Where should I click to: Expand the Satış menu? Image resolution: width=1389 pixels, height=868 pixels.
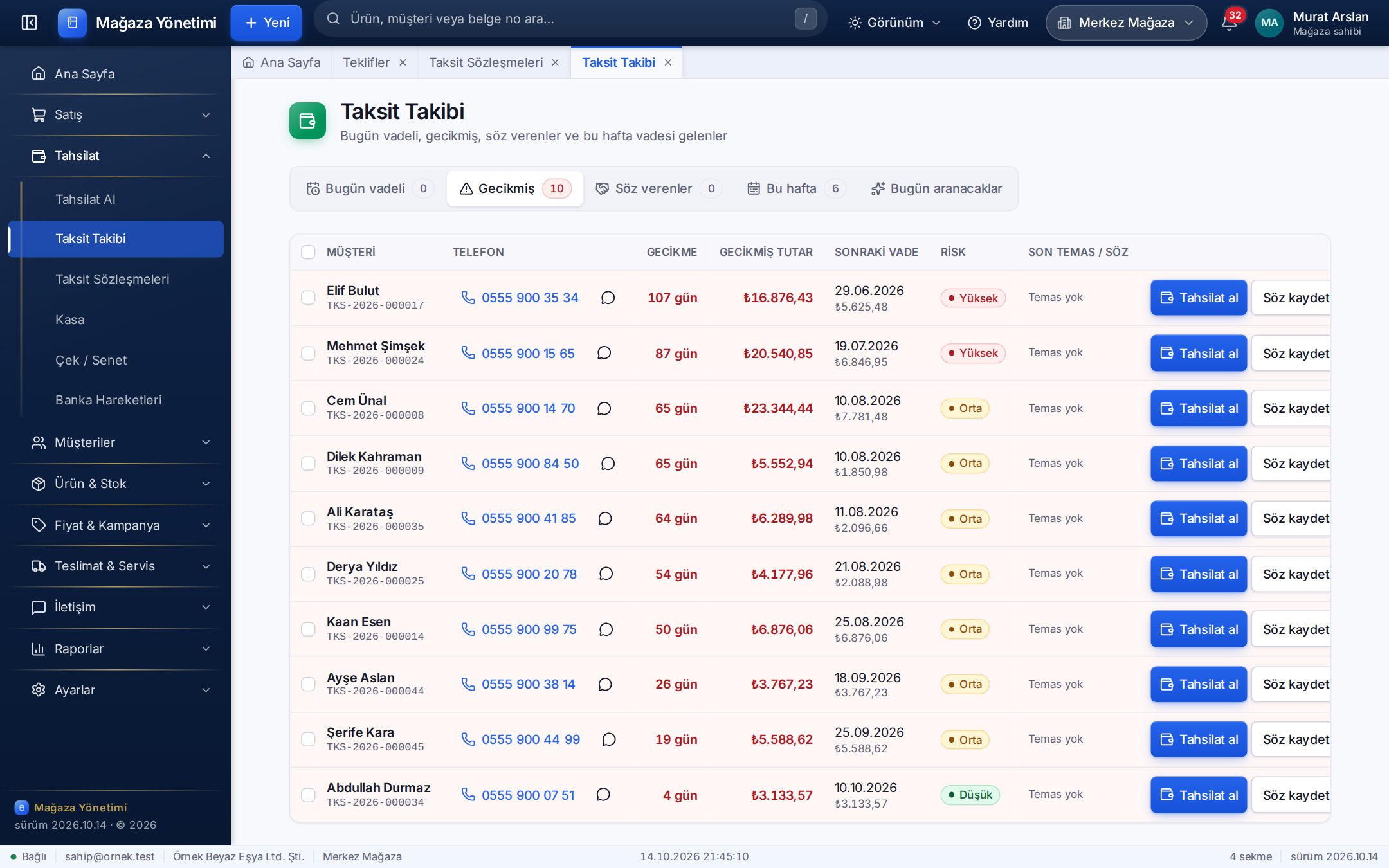tap(121, 114)
